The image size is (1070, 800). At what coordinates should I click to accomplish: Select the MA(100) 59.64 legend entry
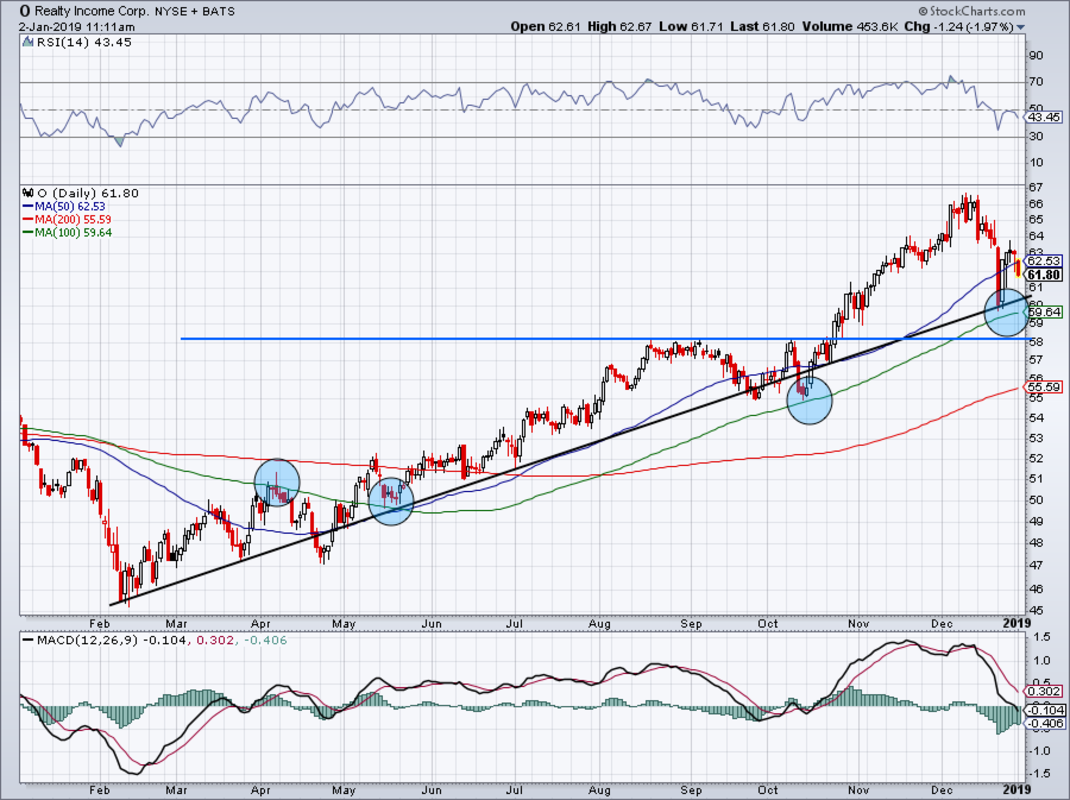pyautogui.click(x=68, y=232)
